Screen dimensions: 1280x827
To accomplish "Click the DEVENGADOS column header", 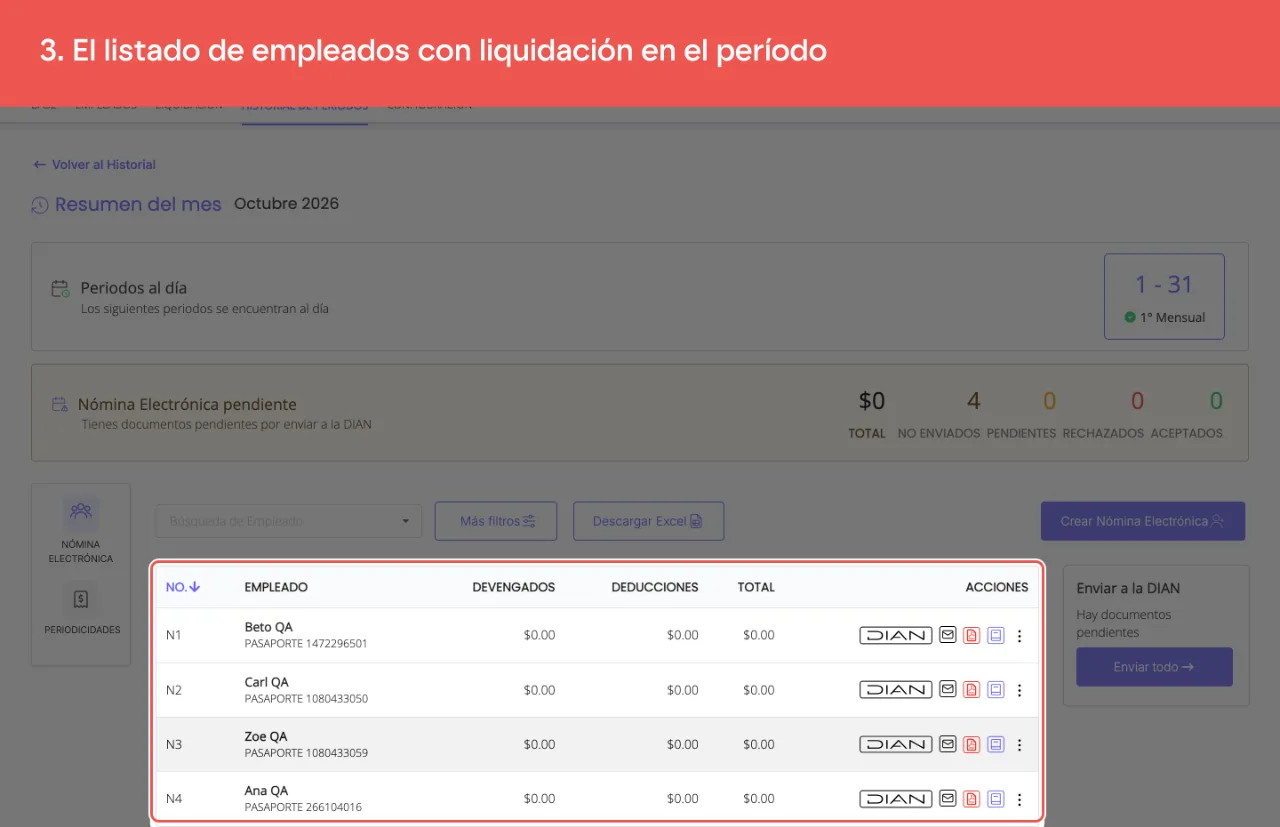I will pos(514,587).
